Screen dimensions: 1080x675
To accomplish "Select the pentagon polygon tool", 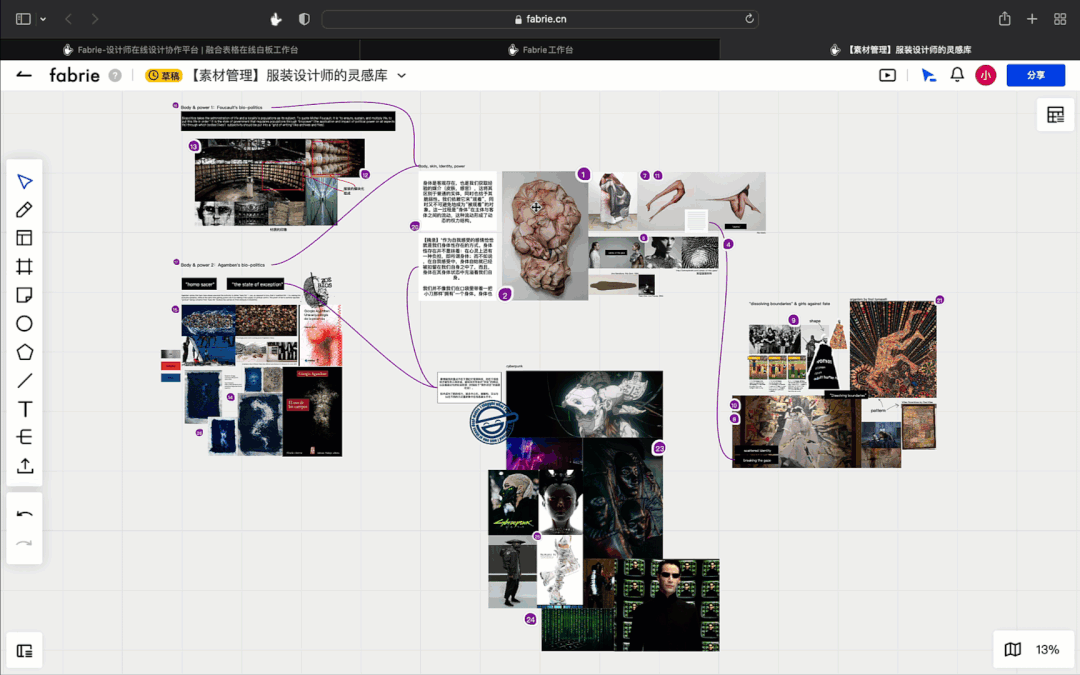I will coord(25,352).
